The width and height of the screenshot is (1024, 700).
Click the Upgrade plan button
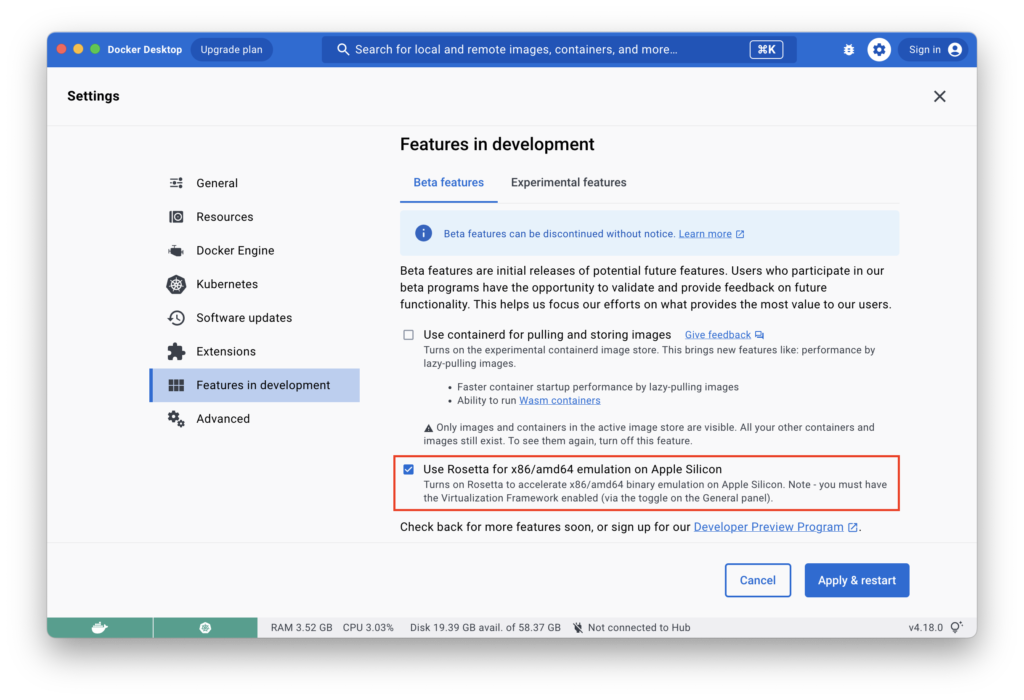pyautogui.click(x=231, y=50)
